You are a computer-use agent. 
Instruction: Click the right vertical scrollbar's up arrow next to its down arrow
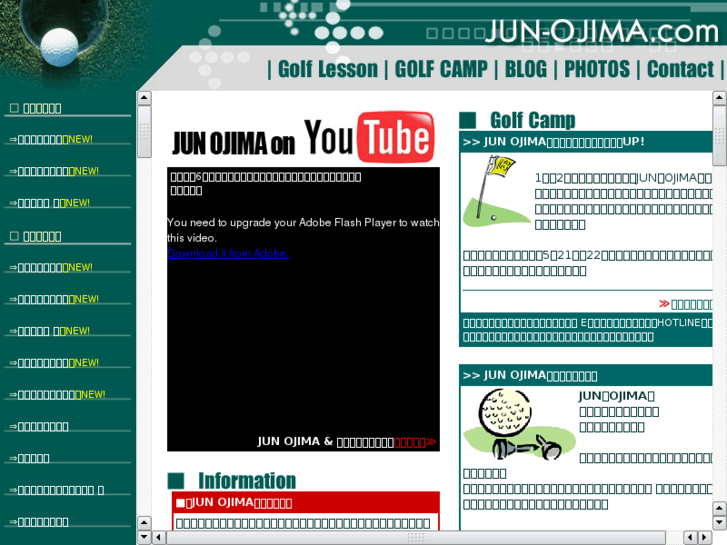[719, 509]
